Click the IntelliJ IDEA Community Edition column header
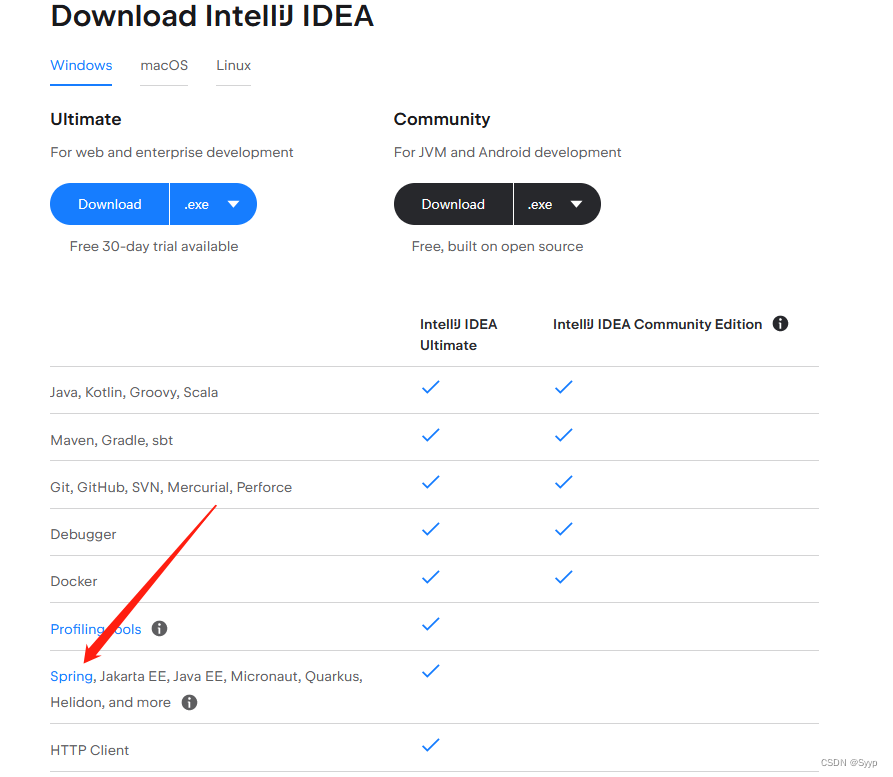Image resolution: width=893 pixels, height=777 pixels. [x=657, y=324]
